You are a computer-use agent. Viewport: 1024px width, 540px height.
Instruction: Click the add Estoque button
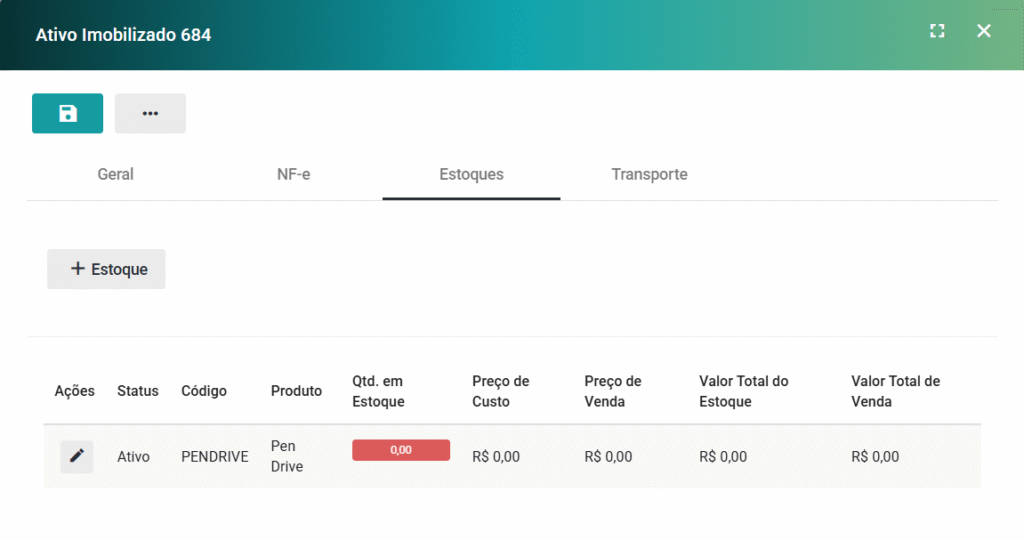[106, 269]
